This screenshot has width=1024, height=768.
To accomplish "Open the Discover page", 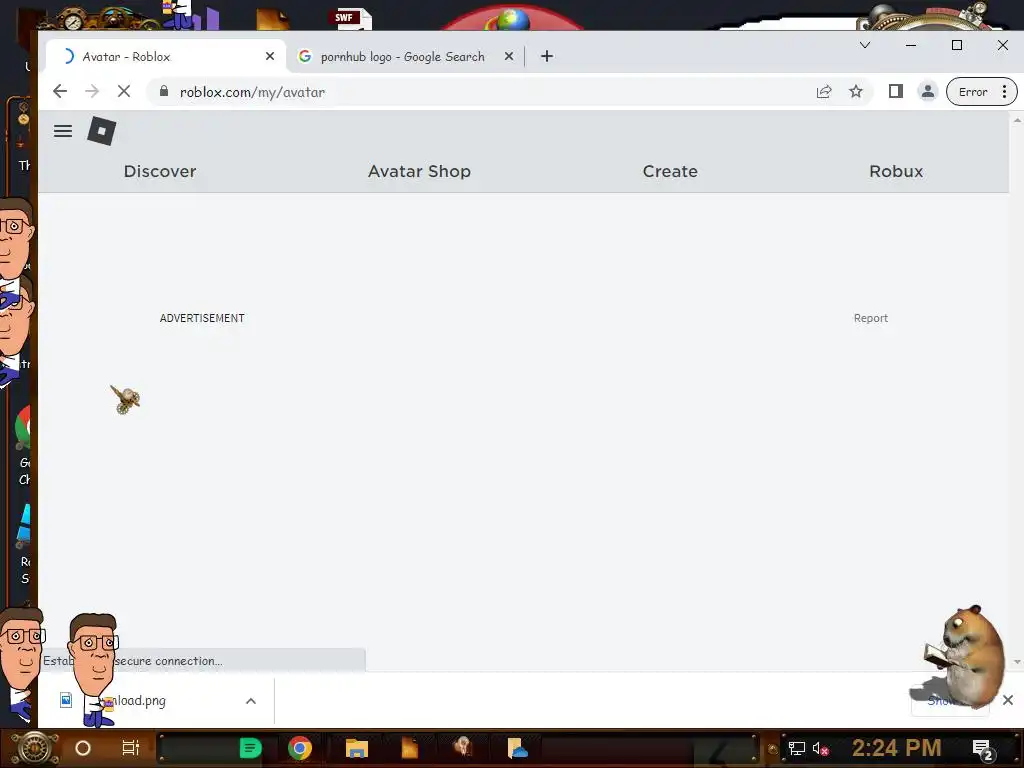I will click(160, 171).
